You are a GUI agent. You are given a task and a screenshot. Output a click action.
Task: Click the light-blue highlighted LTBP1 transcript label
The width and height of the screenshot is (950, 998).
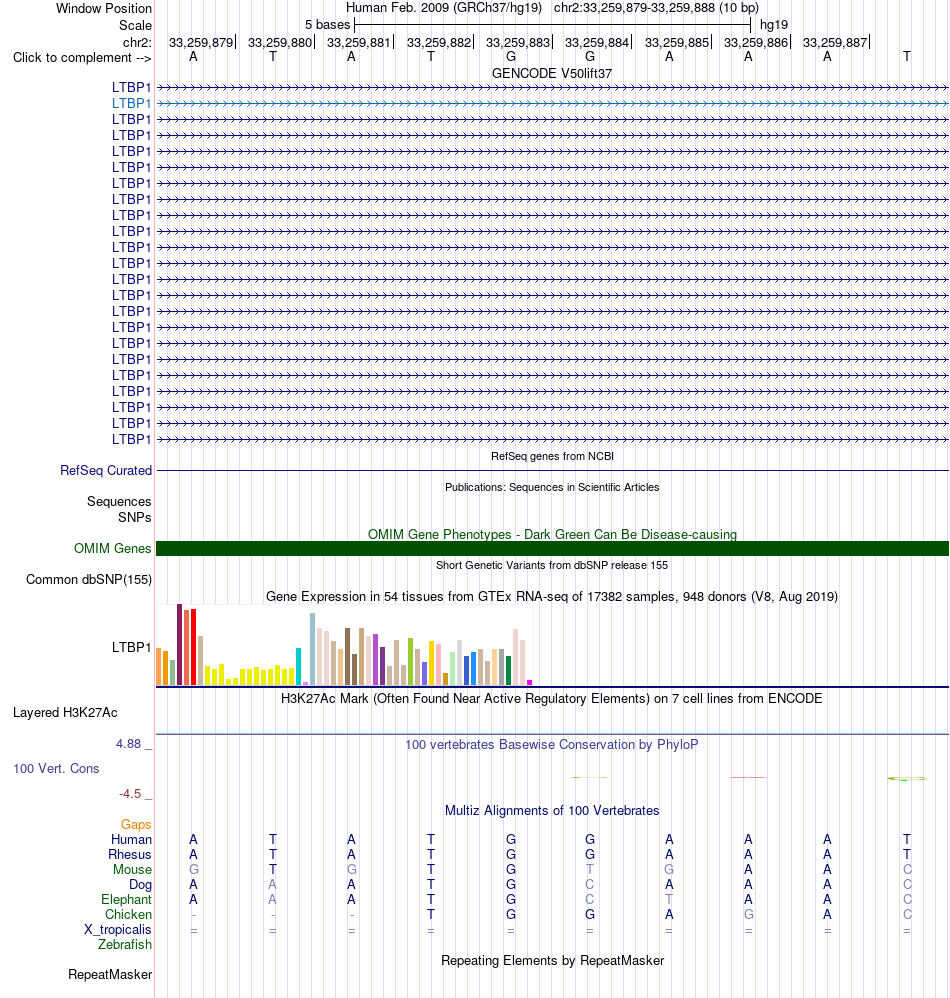coord(132,103)
